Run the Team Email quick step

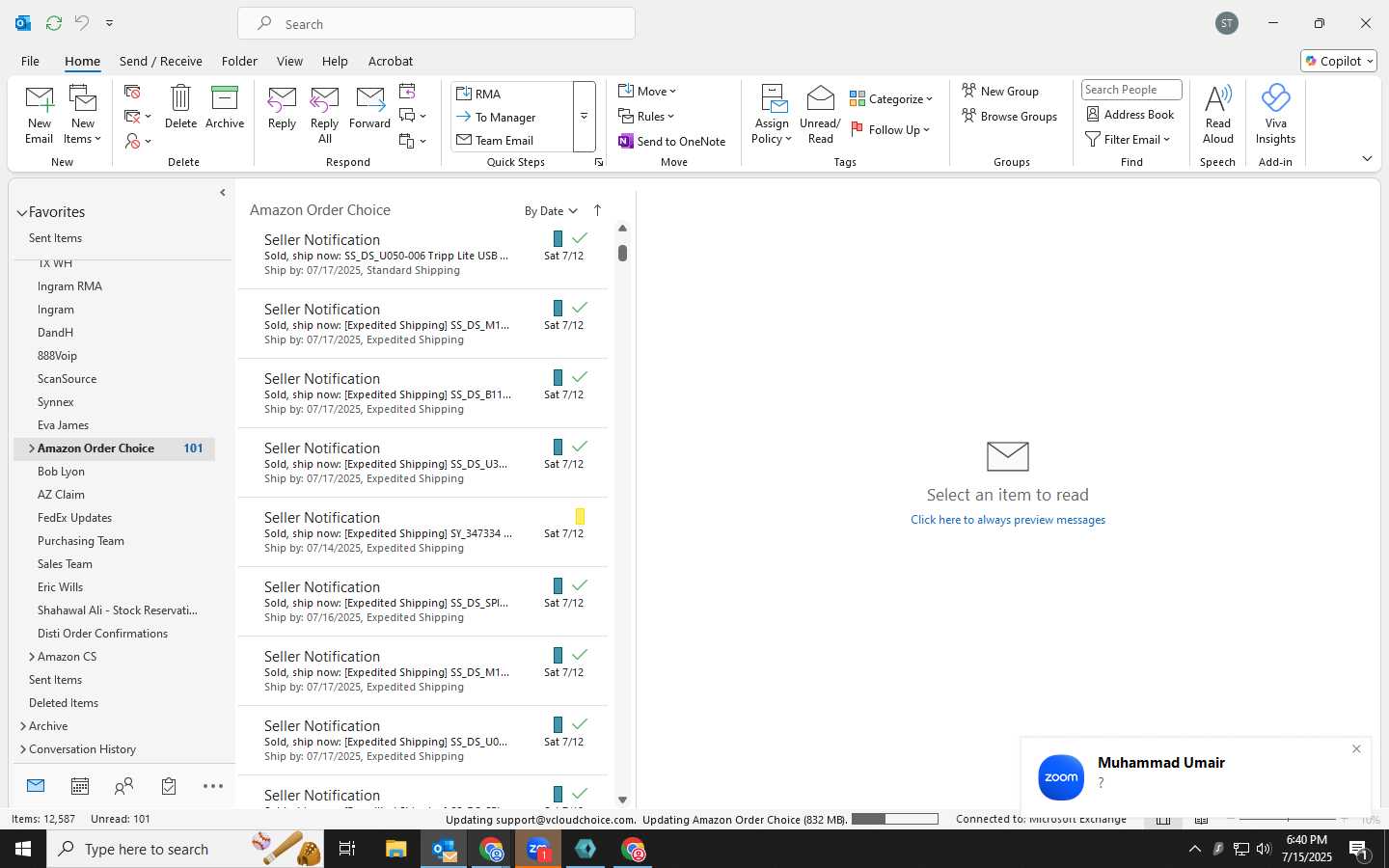512,140
